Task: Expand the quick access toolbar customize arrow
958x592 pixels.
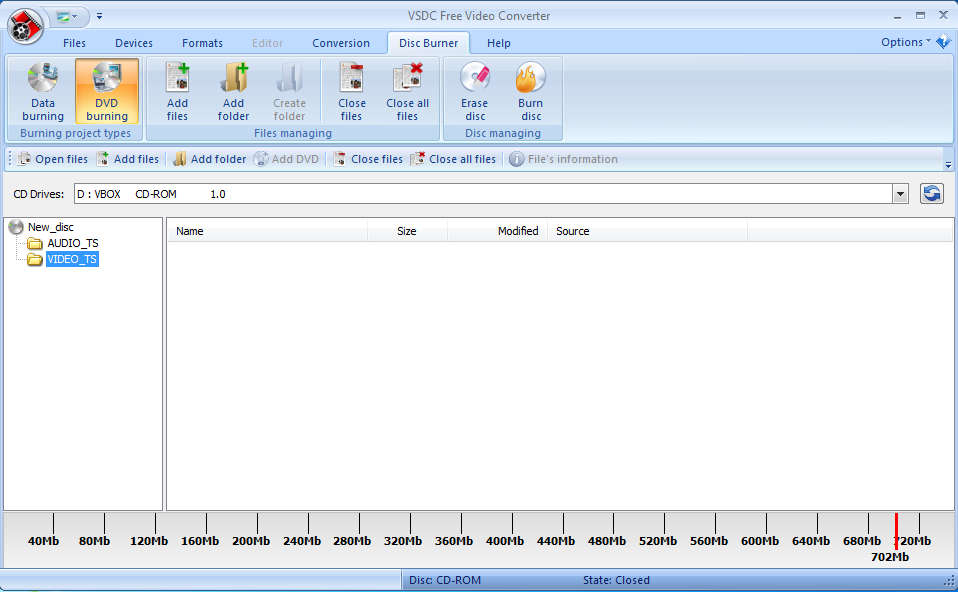Action: pyautogui.click(x=99, y=16)
